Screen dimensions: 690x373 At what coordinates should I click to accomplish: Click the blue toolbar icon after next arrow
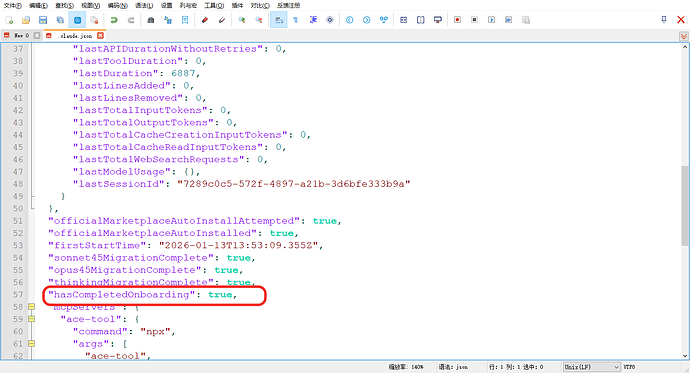pyautogui.click(x=384, y=20)
